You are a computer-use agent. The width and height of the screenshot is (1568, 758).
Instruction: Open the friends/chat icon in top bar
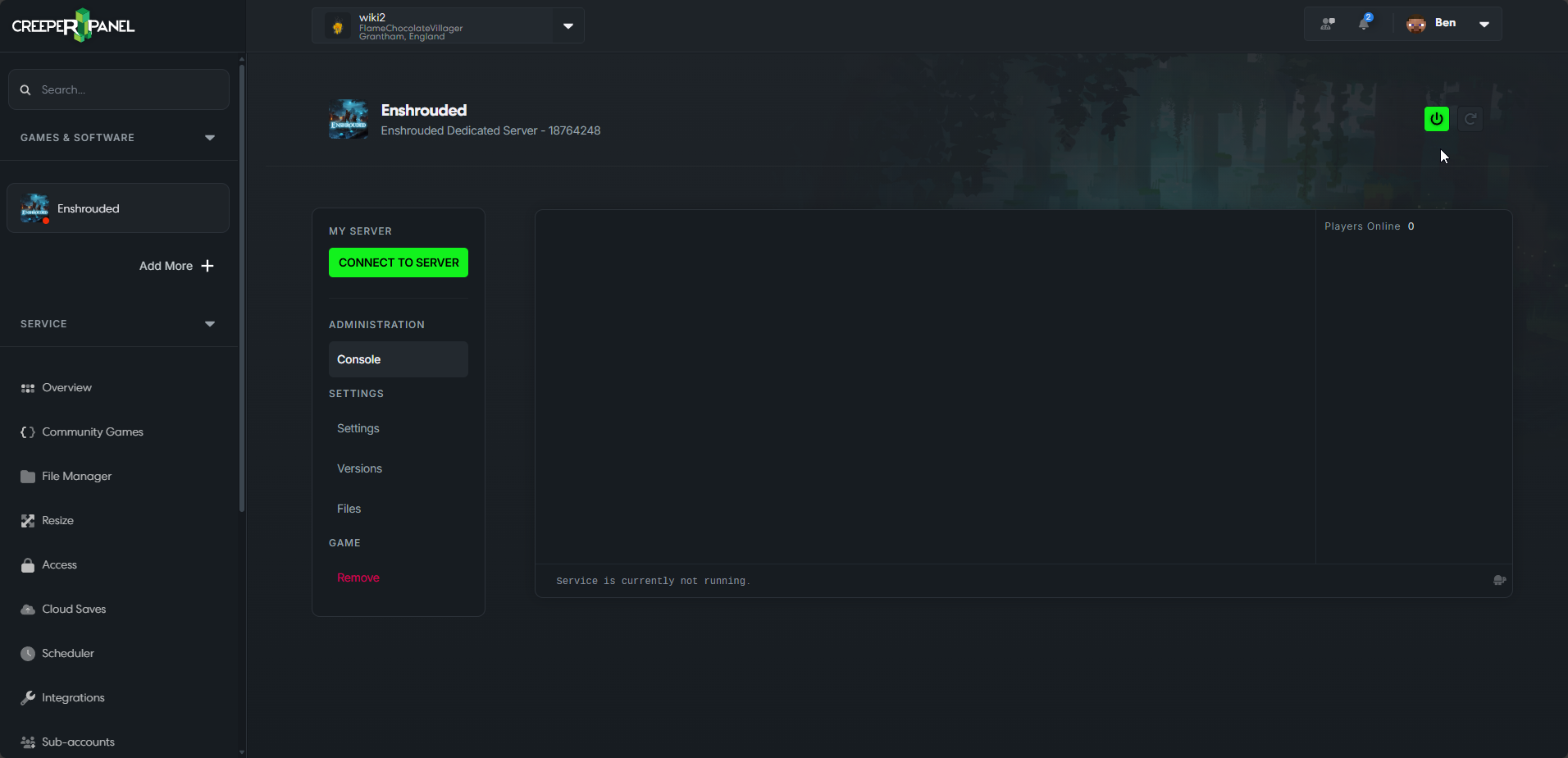point(1328,24)
